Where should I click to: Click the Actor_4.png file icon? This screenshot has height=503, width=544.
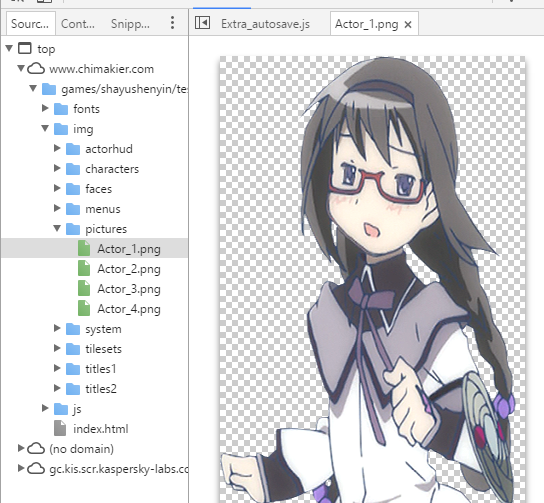pyautogui.click(x=84, y=308)
